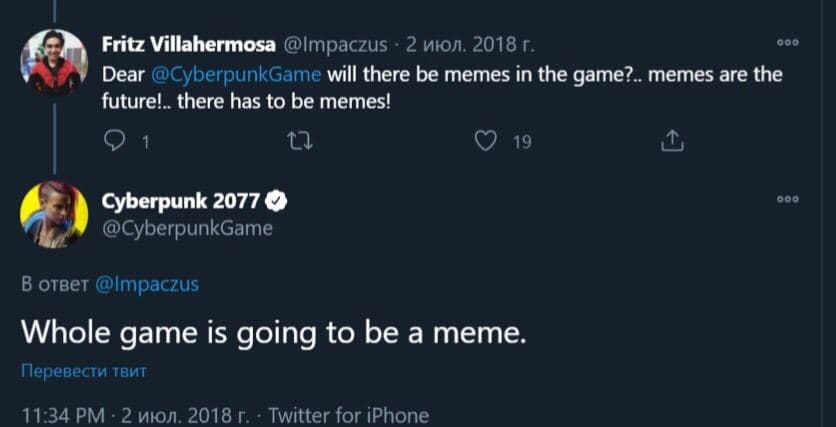
Task: Click the "Twitter for iPhone" source link
Action: coord(348,415)
